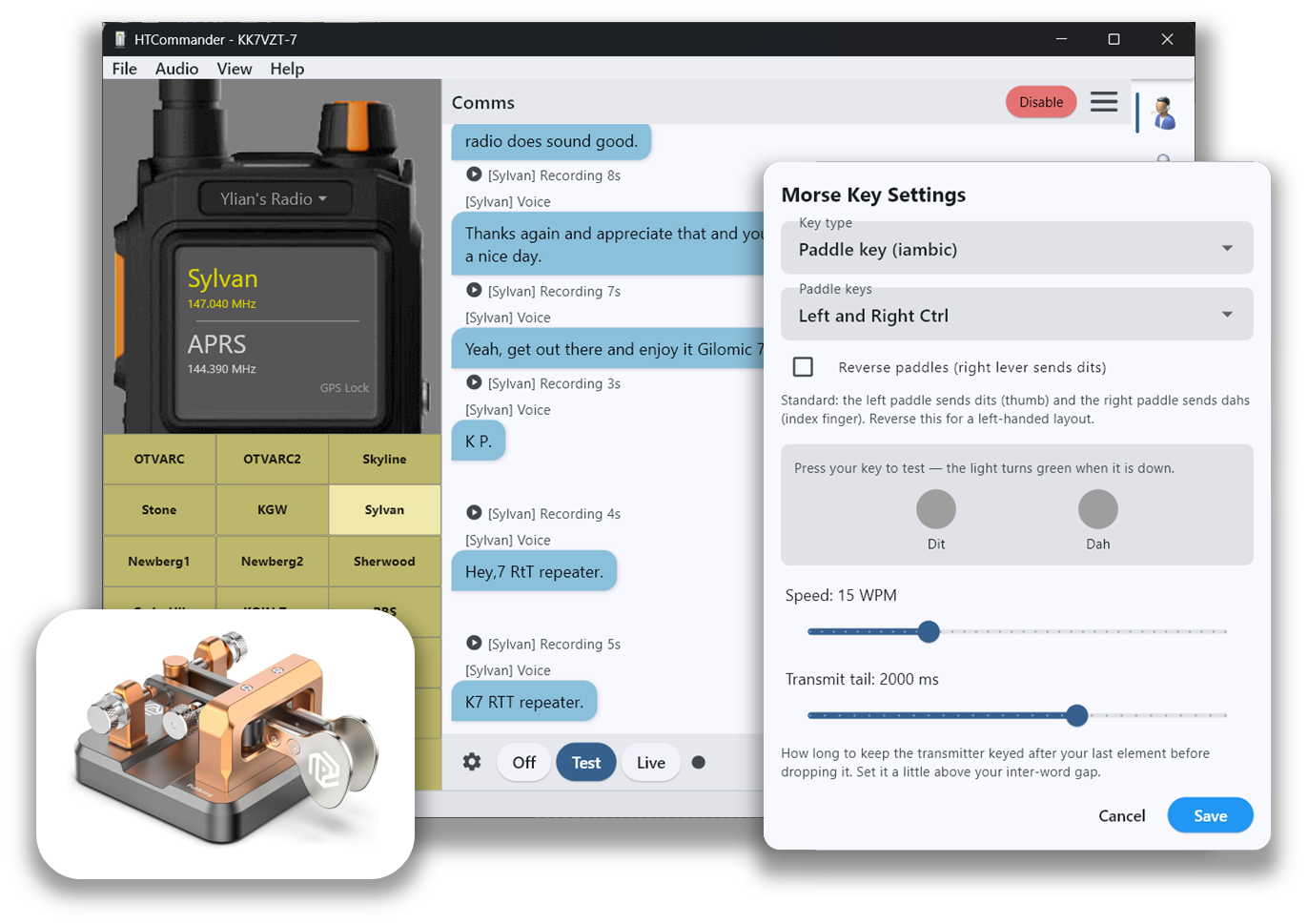
Task: Select the Skyline channel button
Action: (x=384, y=459)
